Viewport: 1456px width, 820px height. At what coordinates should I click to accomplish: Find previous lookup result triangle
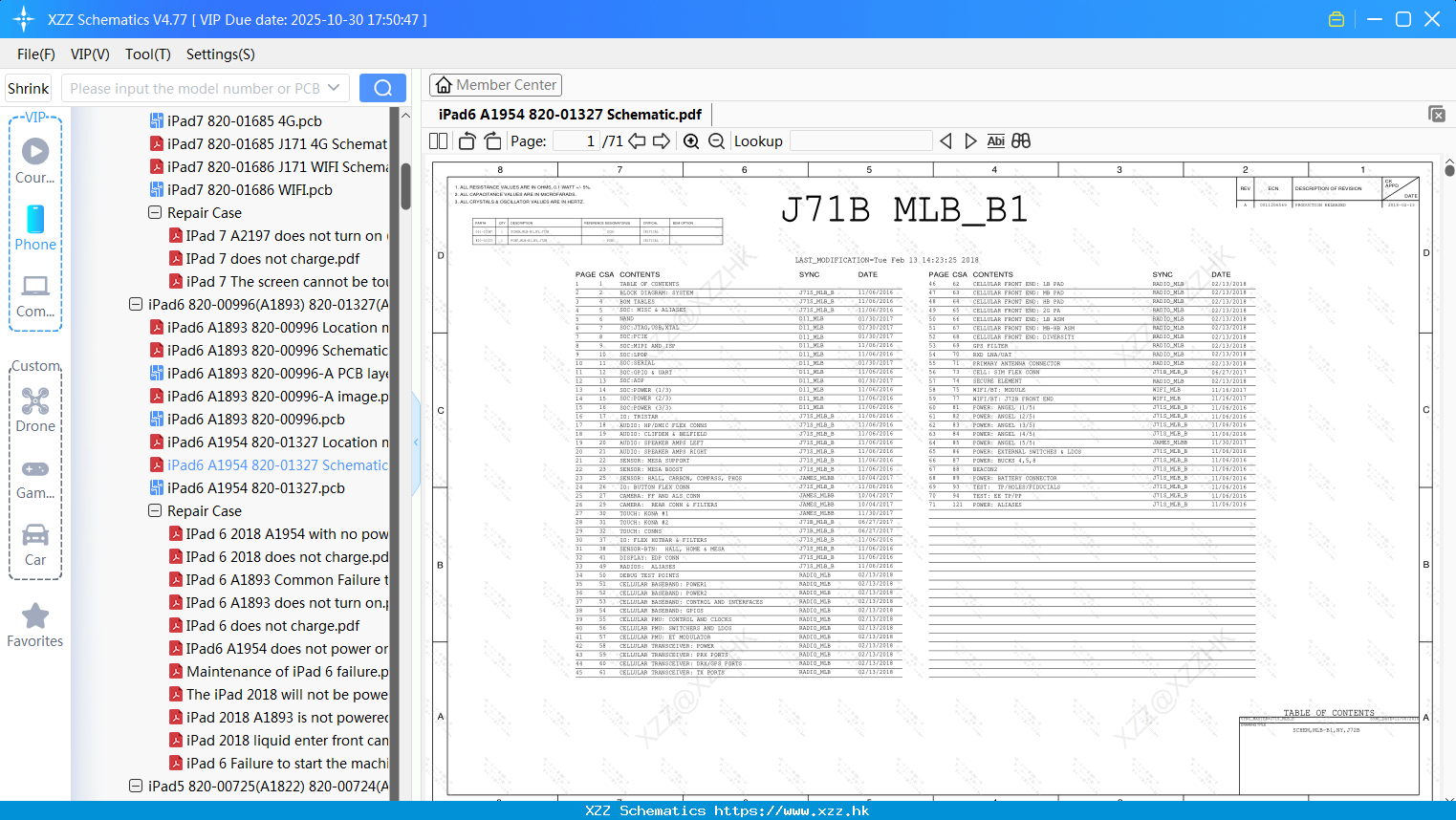(x=945, y=141)
